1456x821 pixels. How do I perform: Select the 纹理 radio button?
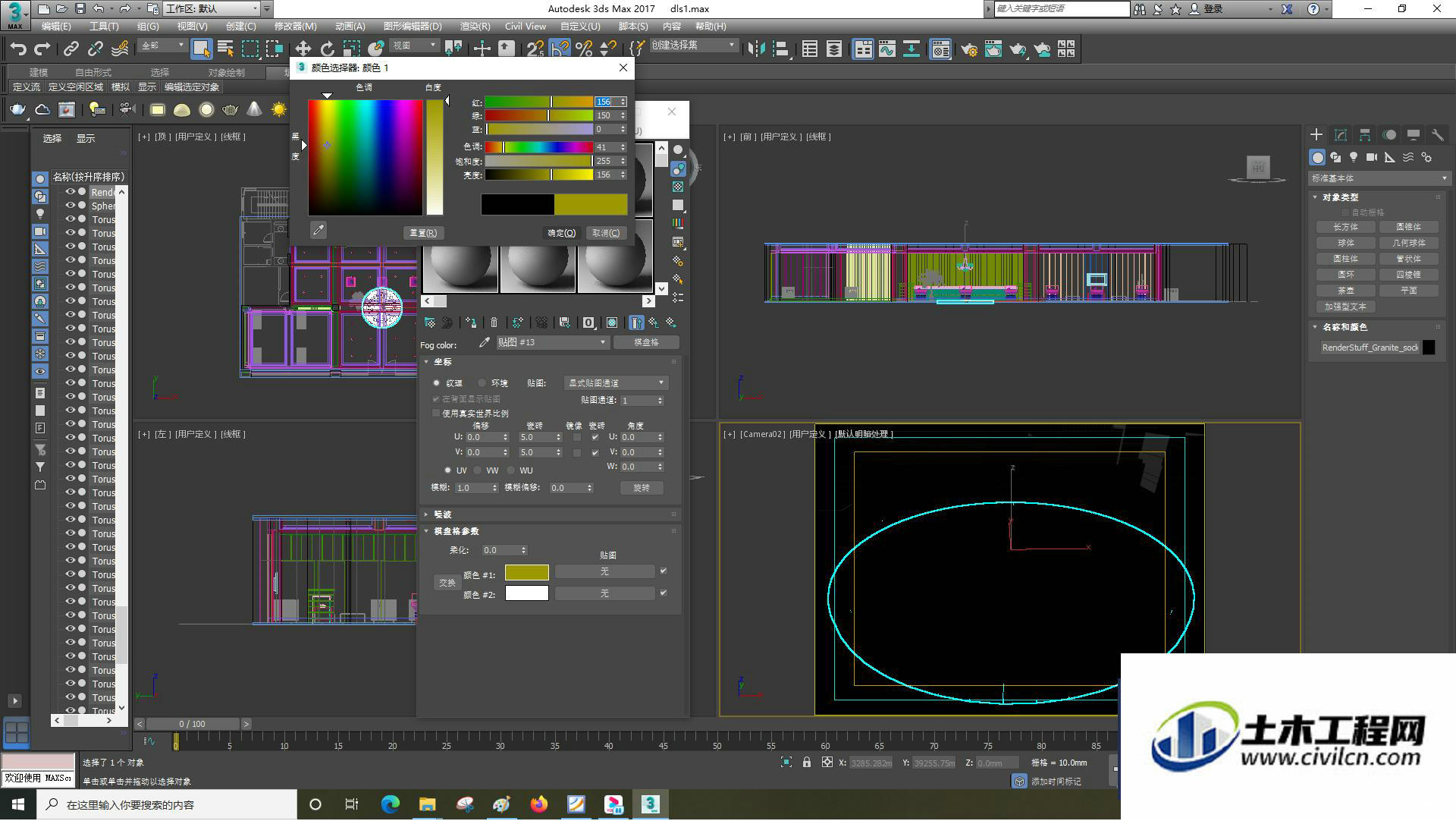click(x=436, y=384)
